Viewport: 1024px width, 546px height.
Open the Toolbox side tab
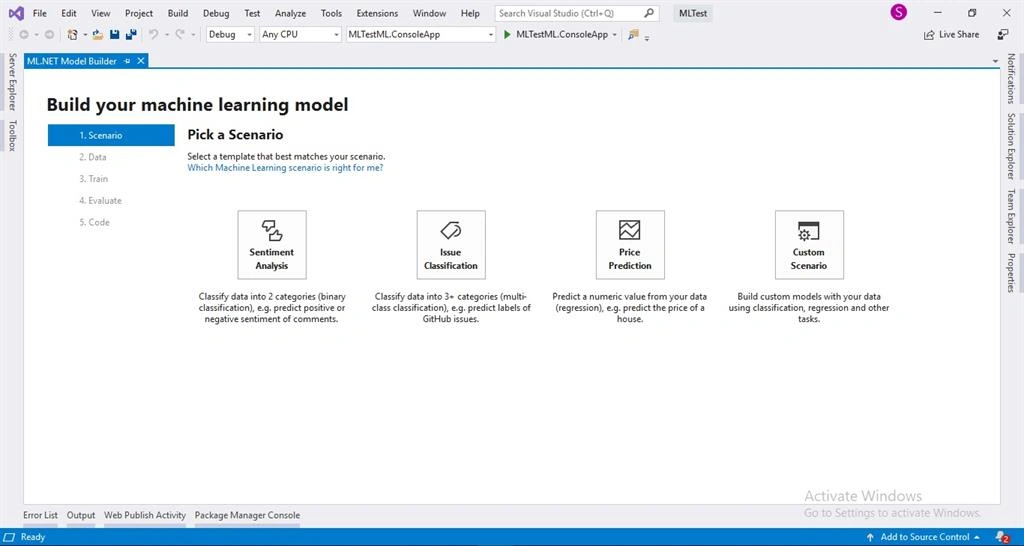coord(12,135)
